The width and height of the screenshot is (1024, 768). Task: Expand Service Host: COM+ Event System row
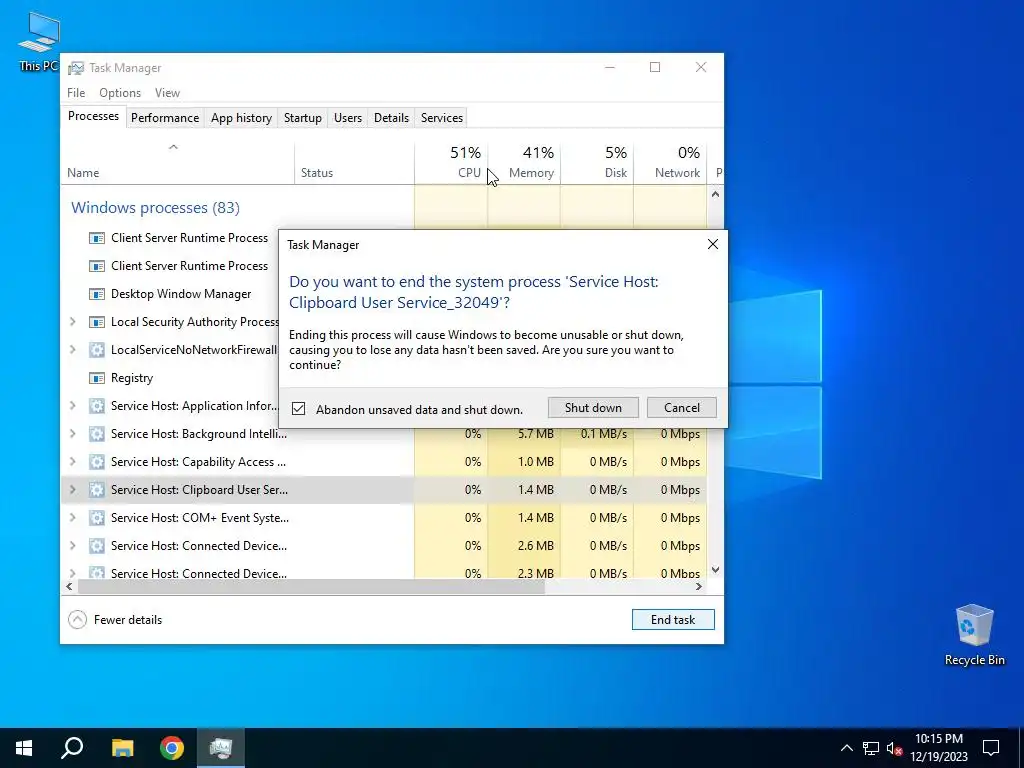click(x=72, y=518)
